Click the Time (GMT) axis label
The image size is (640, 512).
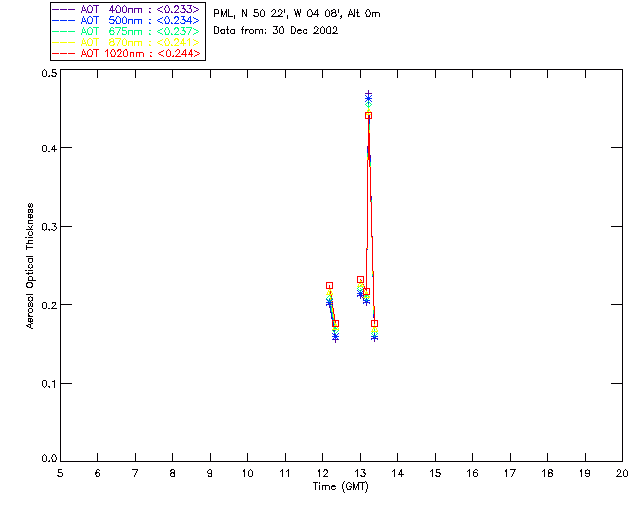(341, 487)
